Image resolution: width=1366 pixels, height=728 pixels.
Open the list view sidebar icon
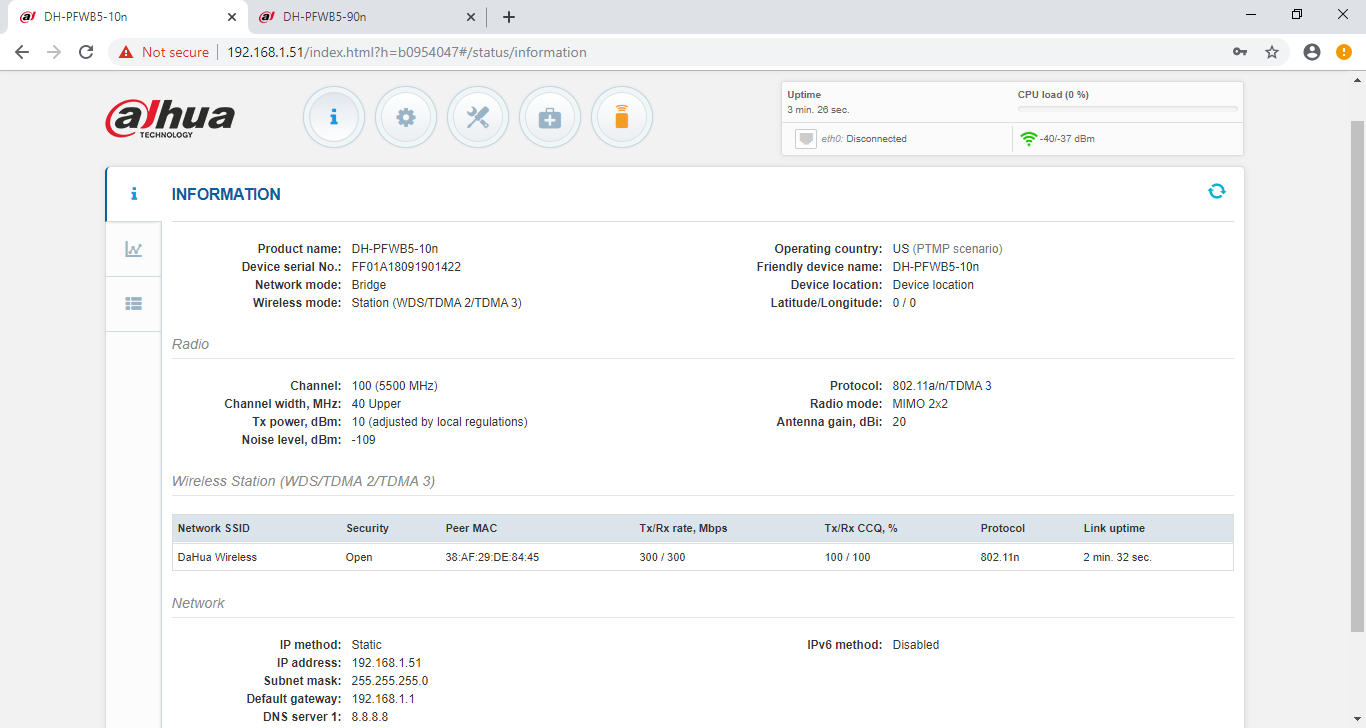[x=133, y=304]
